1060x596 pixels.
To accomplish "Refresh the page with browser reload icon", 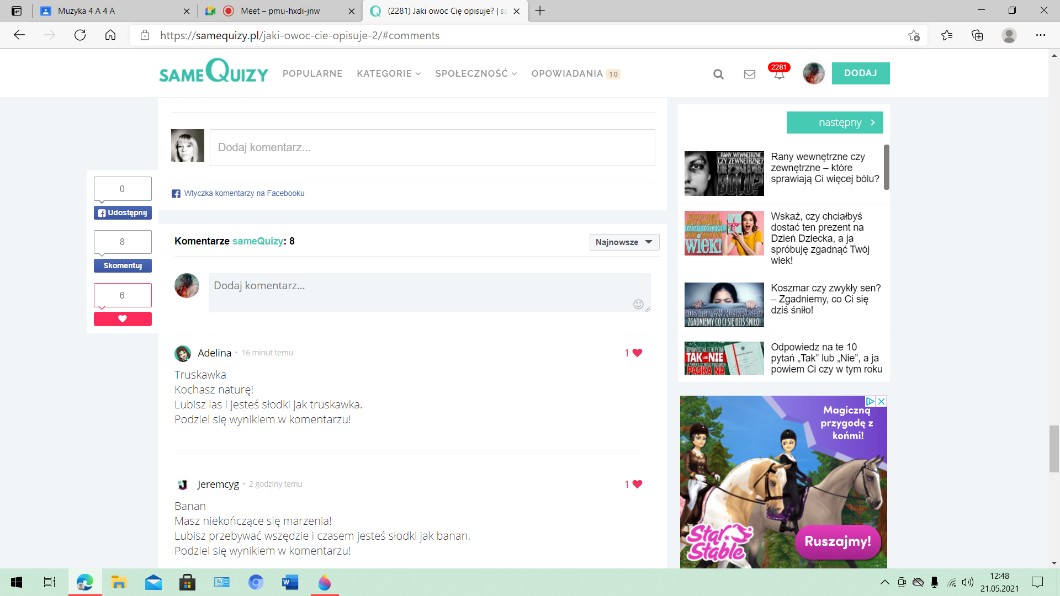I will tap(80, 35).
